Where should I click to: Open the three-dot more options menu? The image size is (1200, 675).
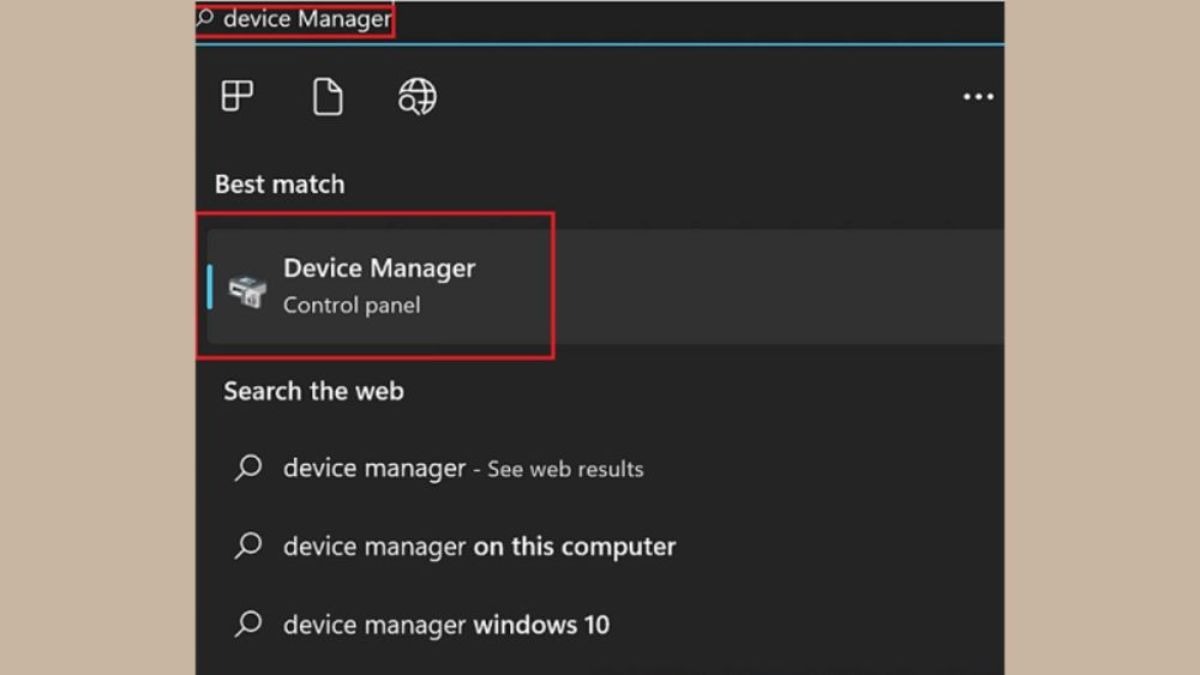977,97
